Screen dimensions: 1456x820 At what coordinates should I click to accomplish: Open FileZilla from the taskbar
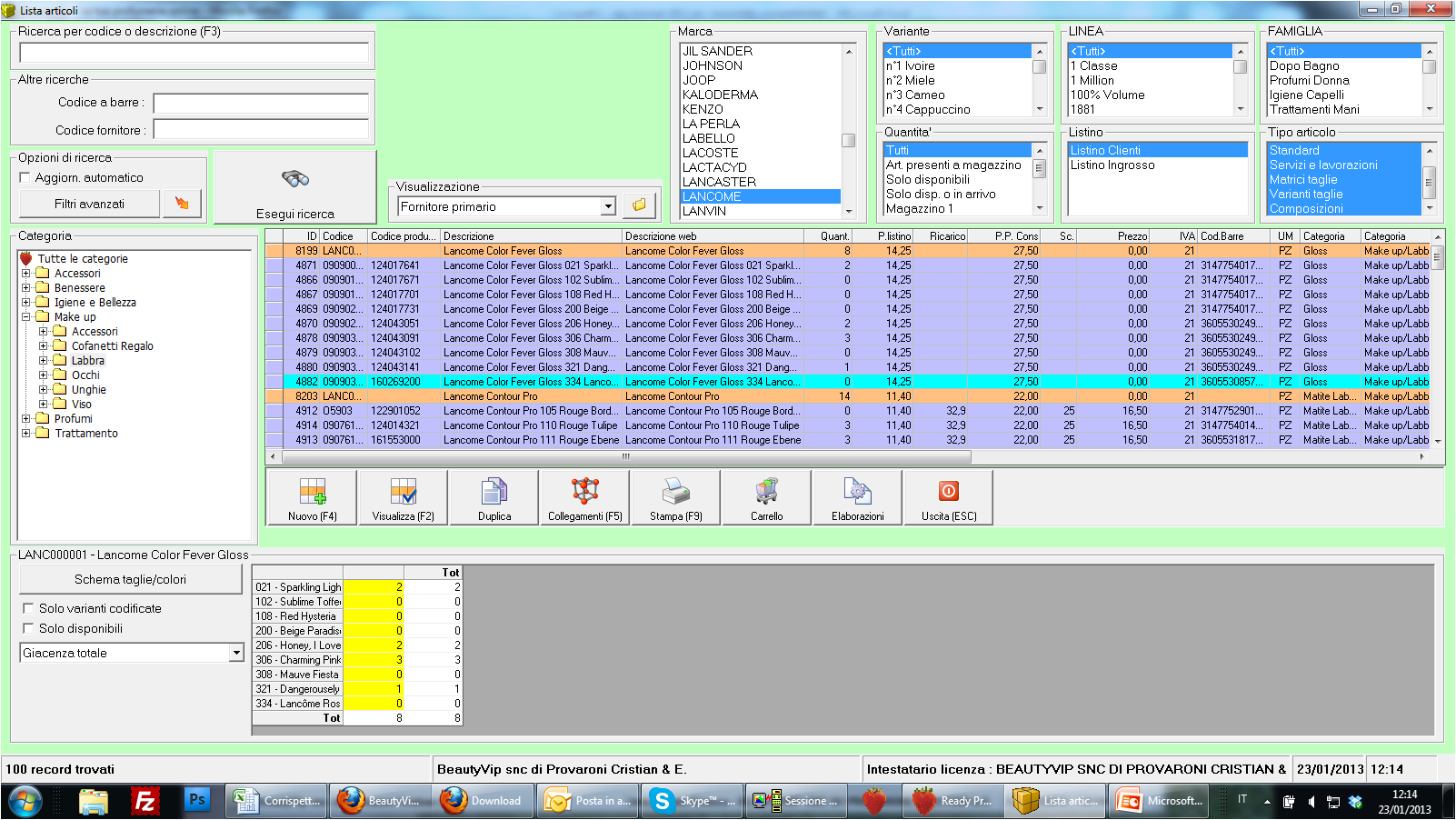click(145, 801)
